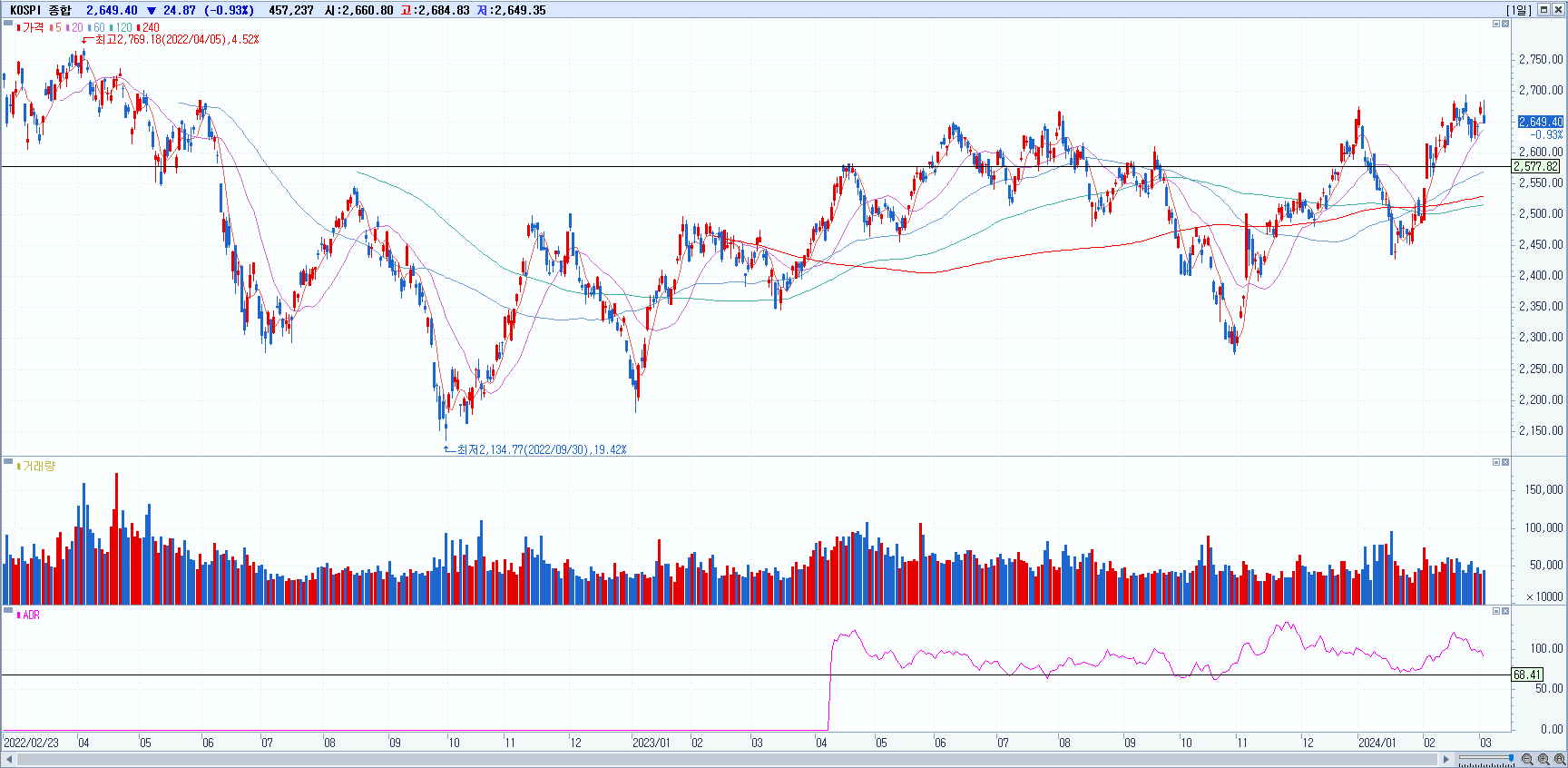Click the 최저 2,134.77 low marker label
The image size is (1568, 768).
(x=542, y=449)
